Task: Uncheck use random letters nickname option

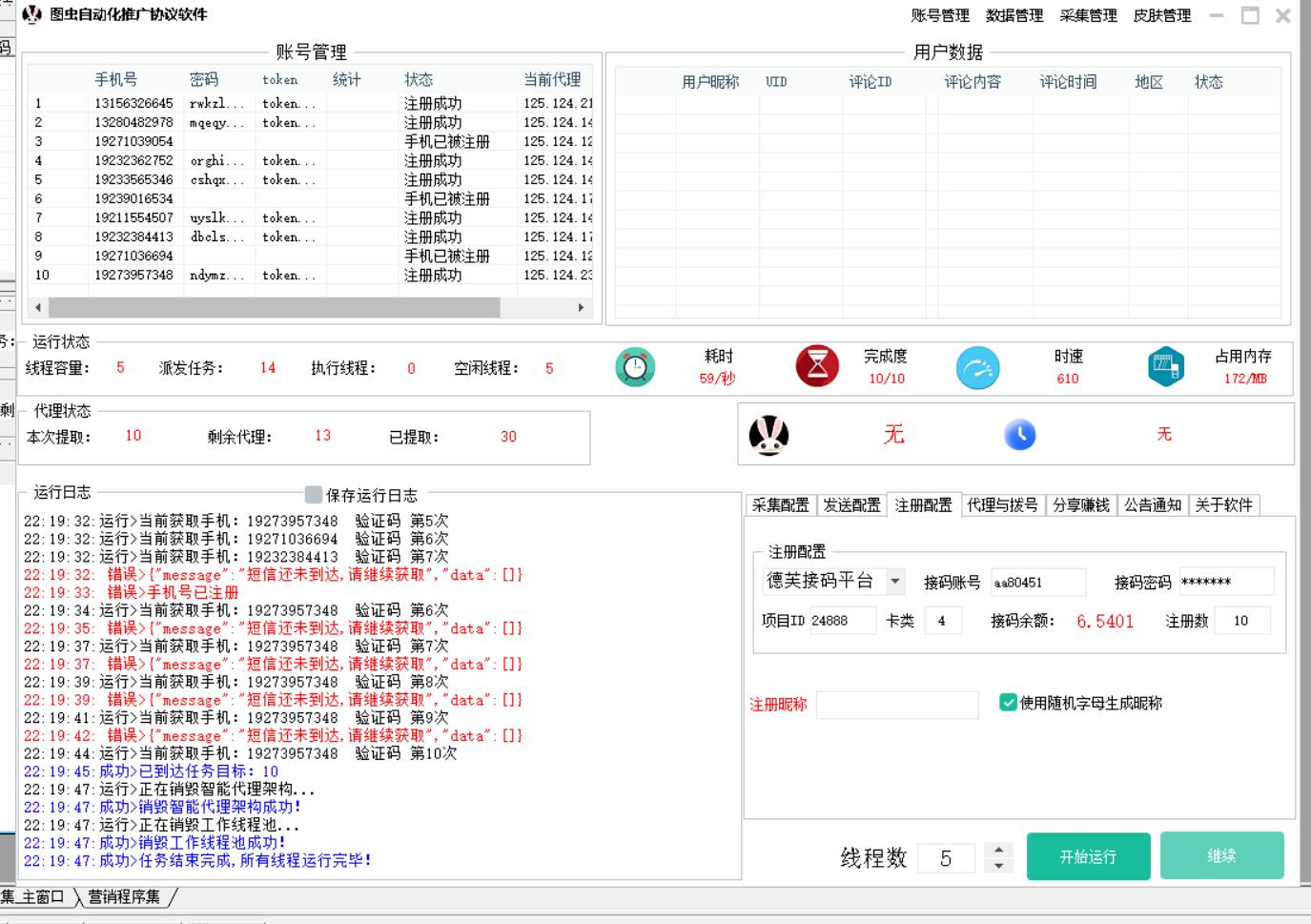Action: [1008, 703]
